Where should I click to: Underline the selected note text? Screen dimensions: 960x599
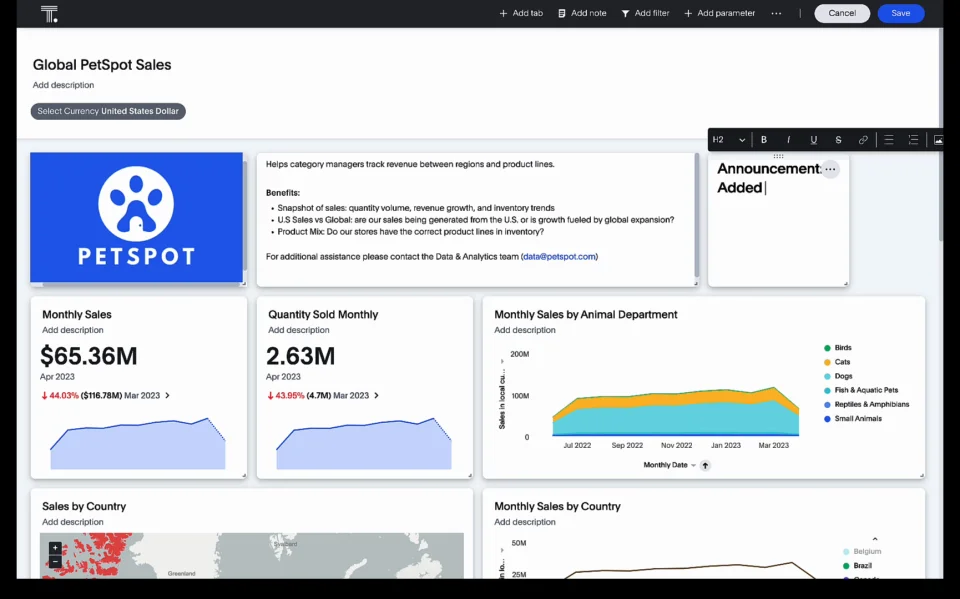coord(814,140)
